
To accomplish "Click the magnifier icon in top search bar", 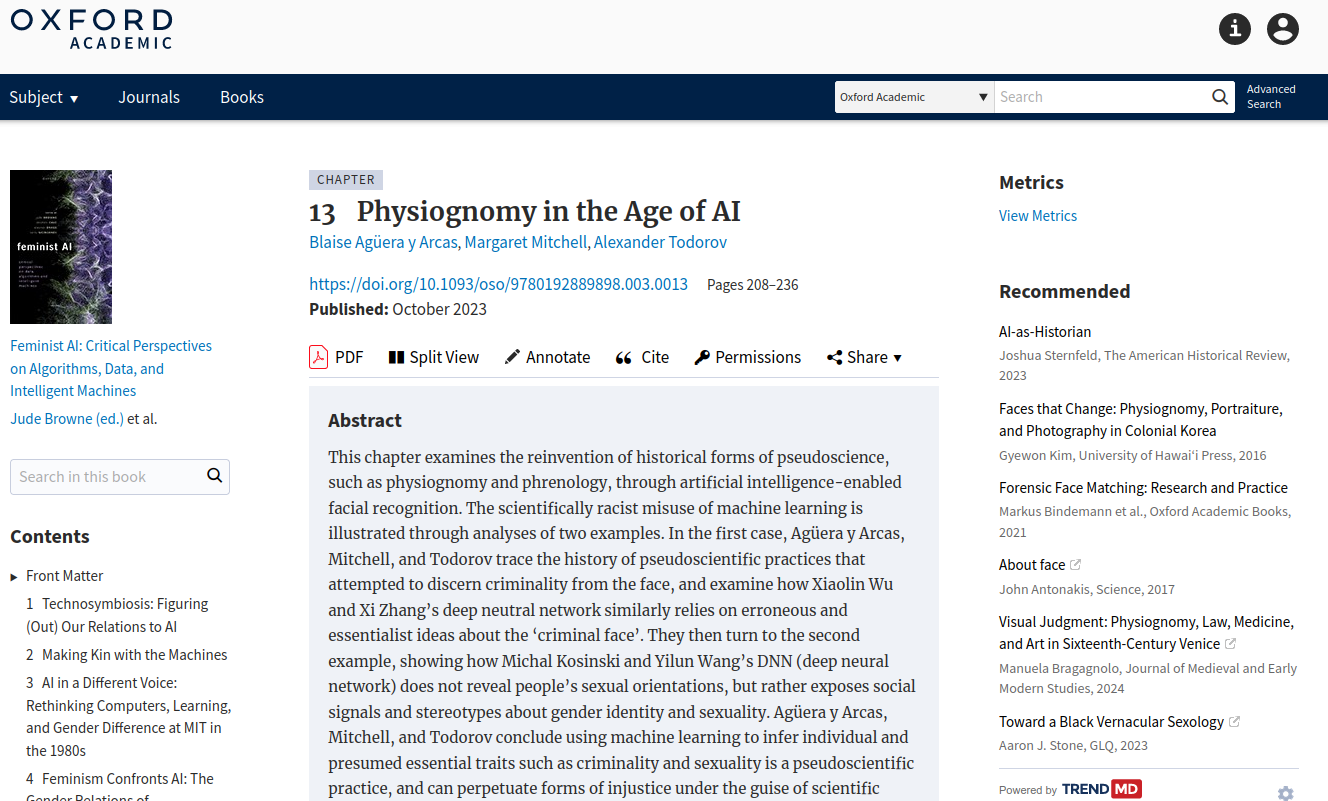I will coord(1220,97).
